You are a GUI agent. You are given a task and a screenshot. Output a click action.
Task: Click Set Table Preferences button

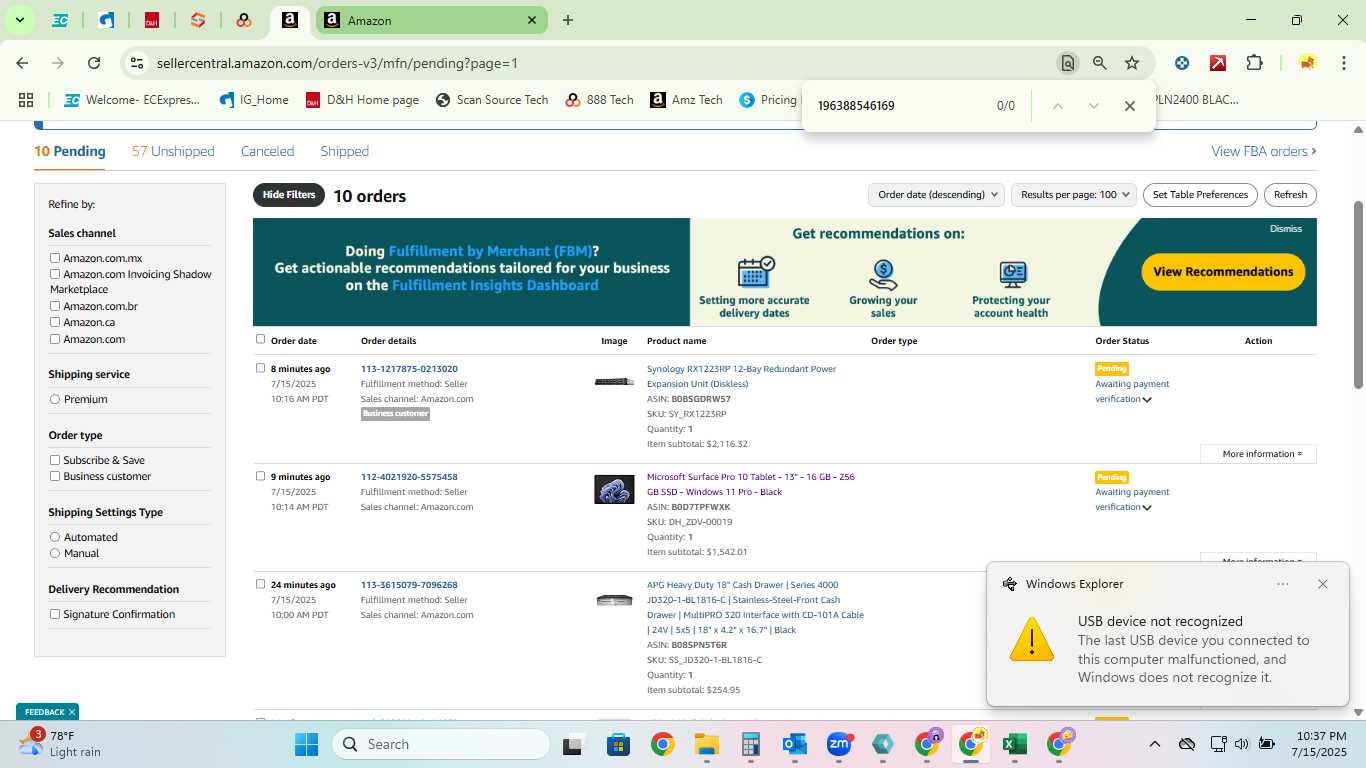pos(1200,195)
